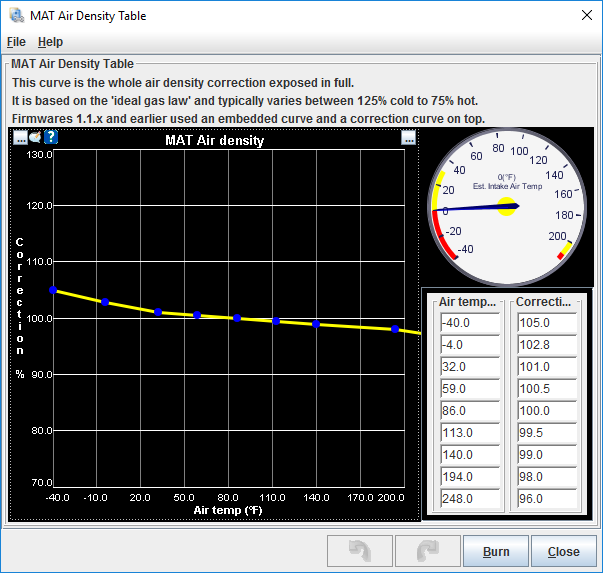Open the ellipsis menu at graph top-right
Viewport: 603px width, 573px height.
click(409, 139)
